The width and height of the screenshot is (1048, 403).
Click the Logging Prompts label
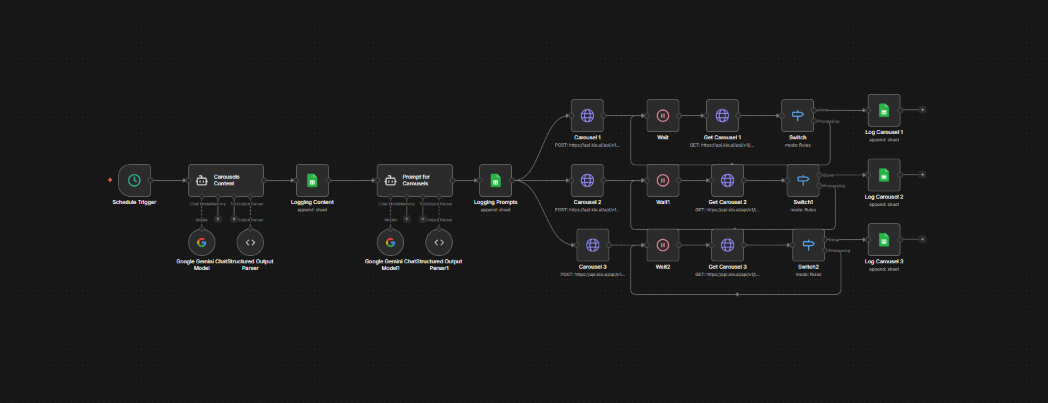[x=495, y=202]
